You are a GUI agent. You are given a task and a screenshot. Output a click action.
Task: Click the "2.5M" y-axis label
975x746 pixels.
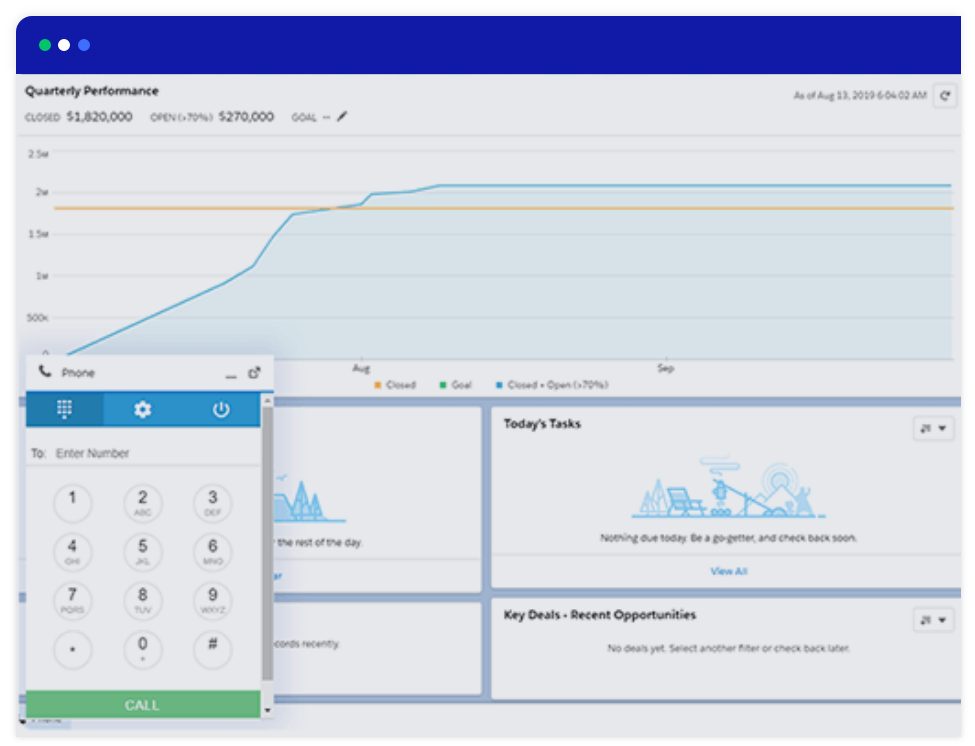pos(38,154)
